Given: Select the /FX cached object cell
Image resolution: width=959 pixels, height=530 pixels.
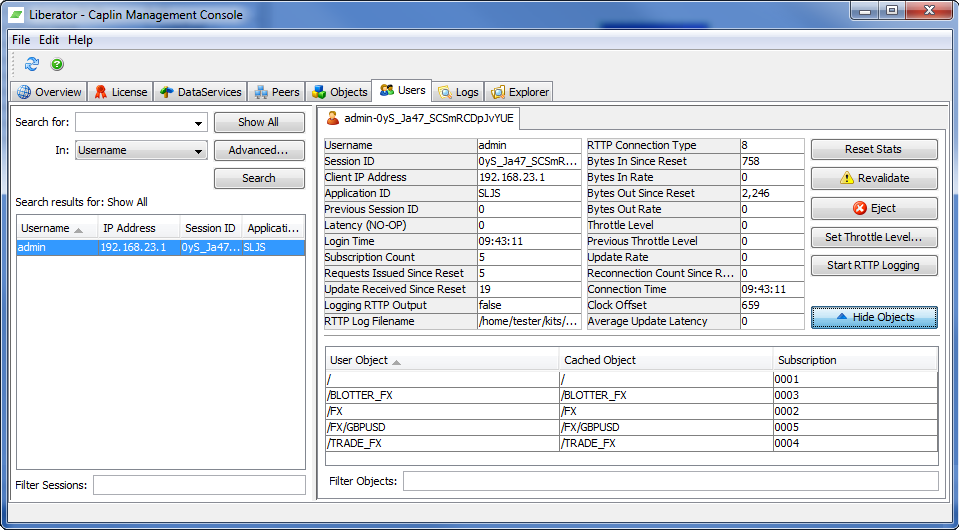Looking at the screenshot, I should pyautogui.click(x=666, y=411).
